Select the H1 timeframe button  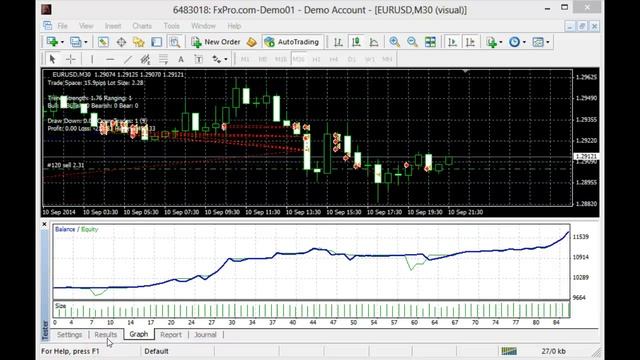(316, 59)
